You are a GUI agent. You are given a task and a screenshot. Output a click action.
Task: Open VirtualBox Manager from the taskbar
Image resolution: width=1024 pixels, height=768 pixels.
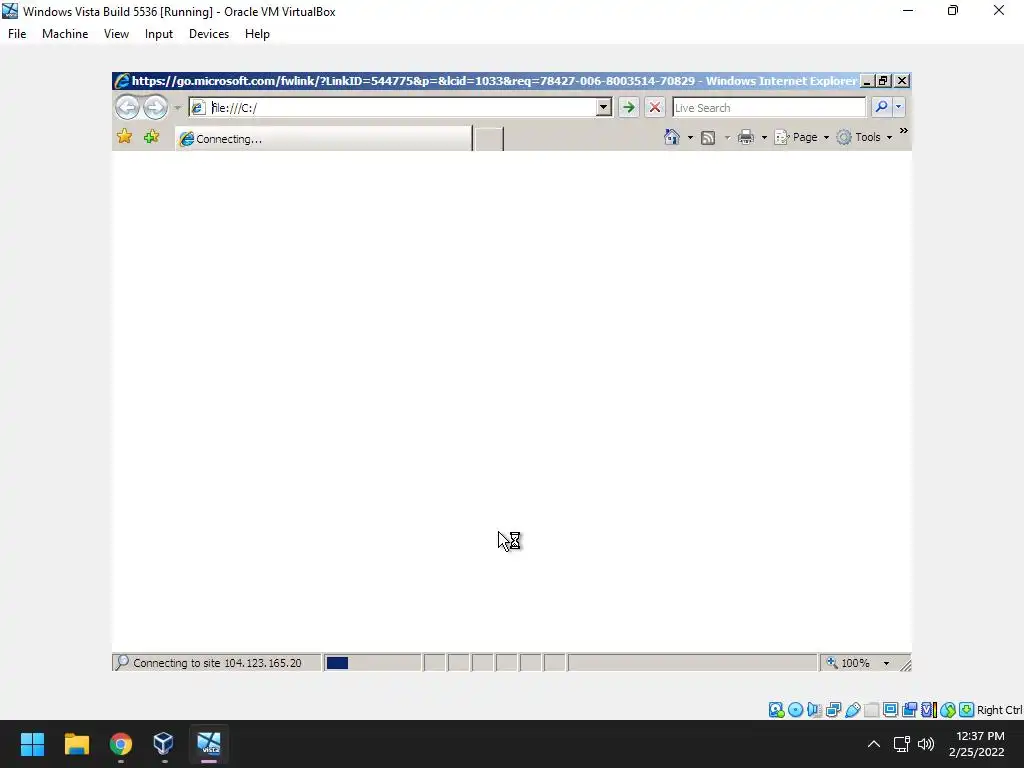(164, 744)
